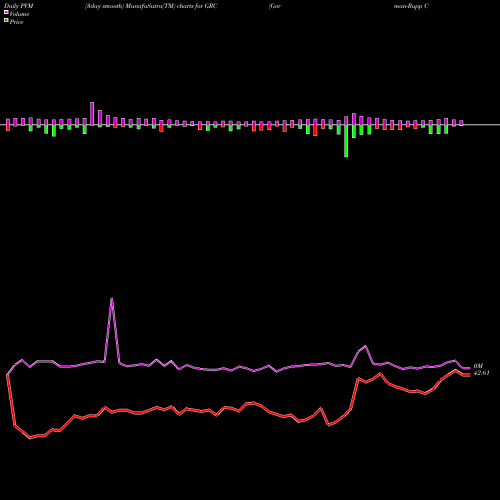Click the Volume legend color swatch

tap(6, 12)
